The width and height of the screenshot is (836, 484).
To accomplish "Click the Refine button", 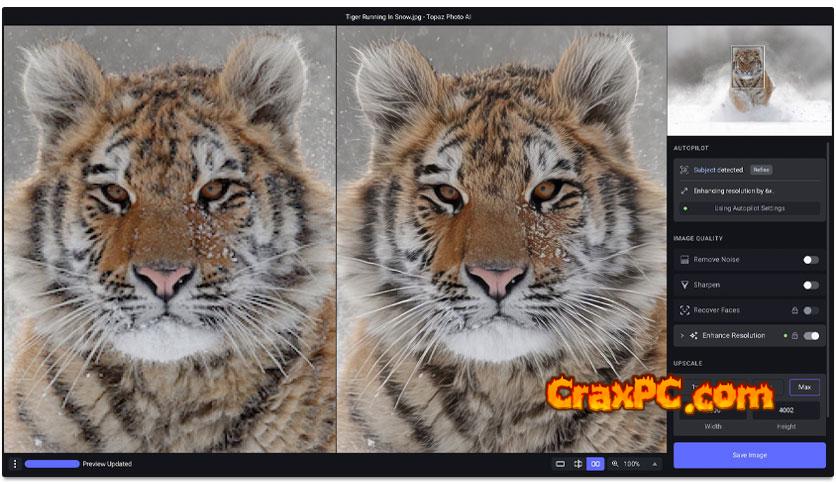I will click(x=761, y=170).
